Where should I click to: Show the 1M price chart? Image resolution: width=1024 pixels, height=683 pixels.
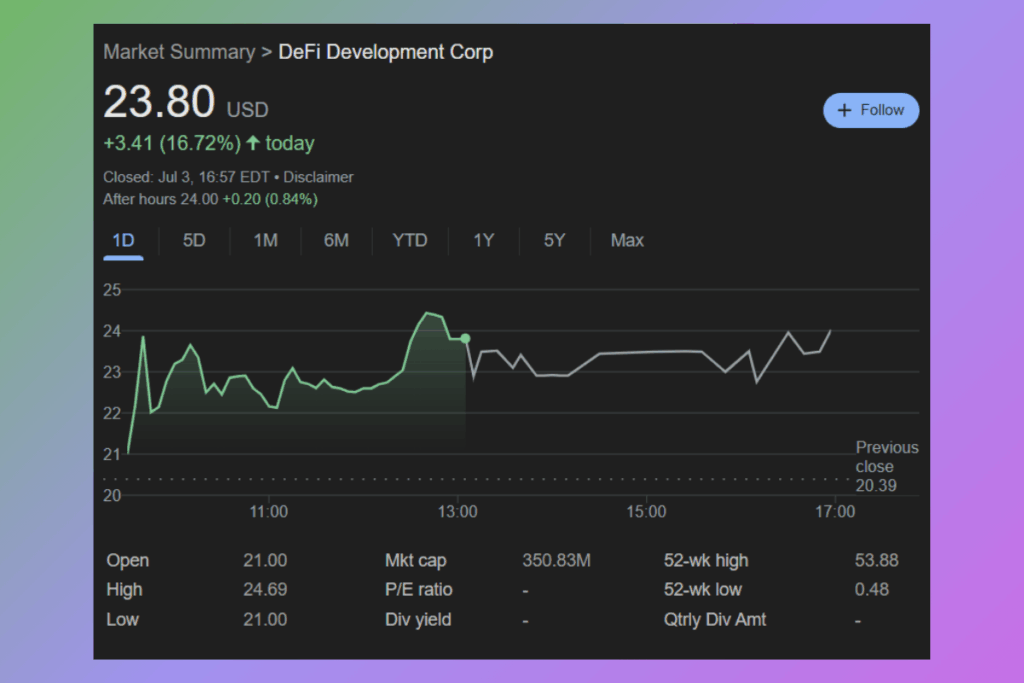tap(265, 240)
